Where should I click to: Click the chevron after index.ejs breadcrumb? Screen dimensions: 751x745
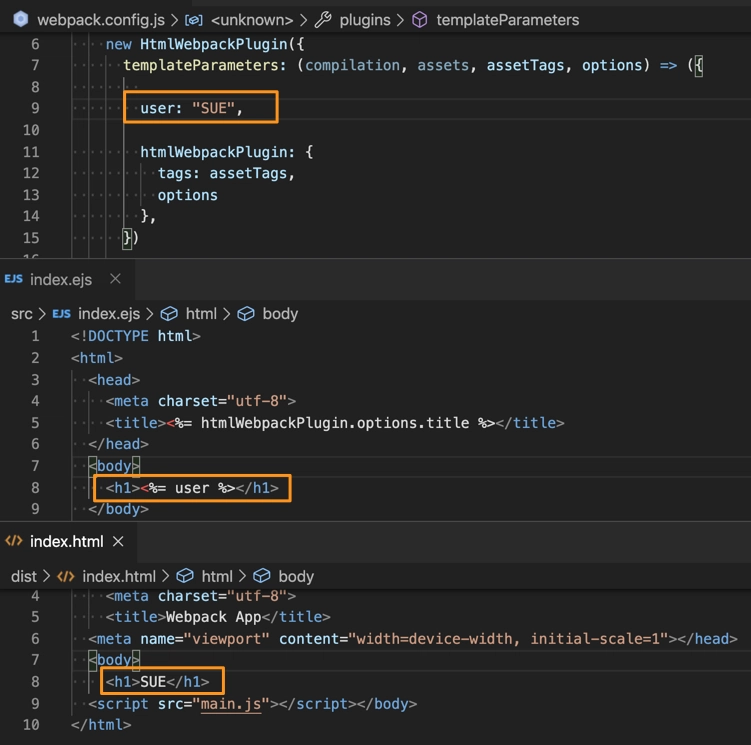[150, 314]
